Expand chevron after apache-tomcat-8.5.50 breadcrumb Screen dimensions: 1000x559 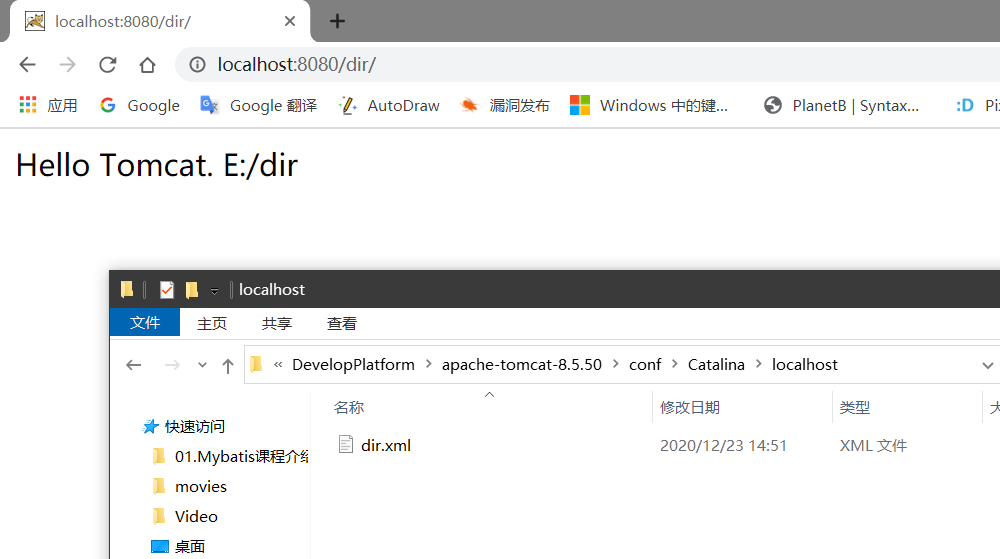[x=615, y=364]
